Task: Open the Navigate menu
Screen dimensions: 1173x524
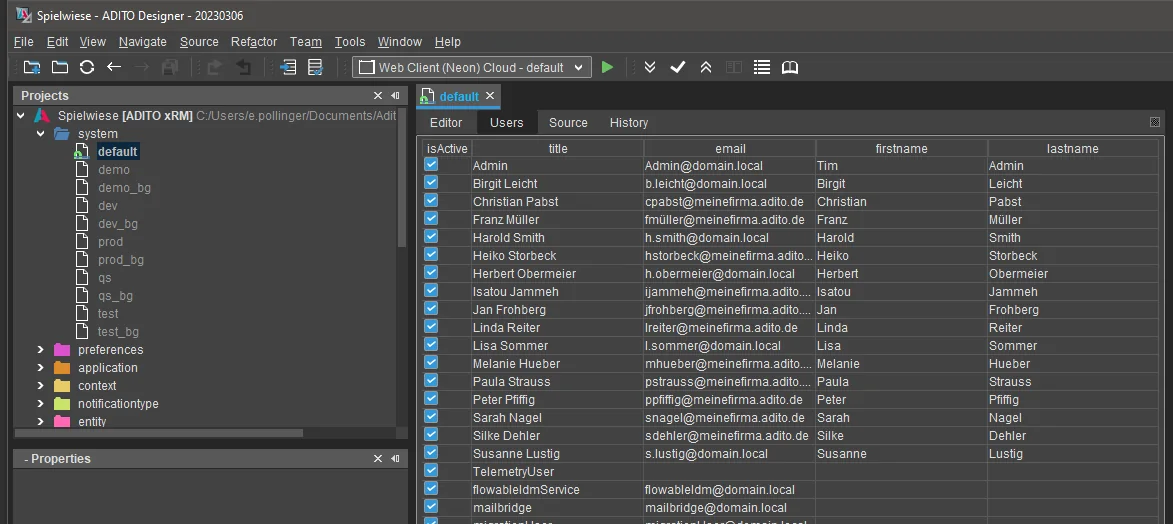Action: [x=142, y=42]
